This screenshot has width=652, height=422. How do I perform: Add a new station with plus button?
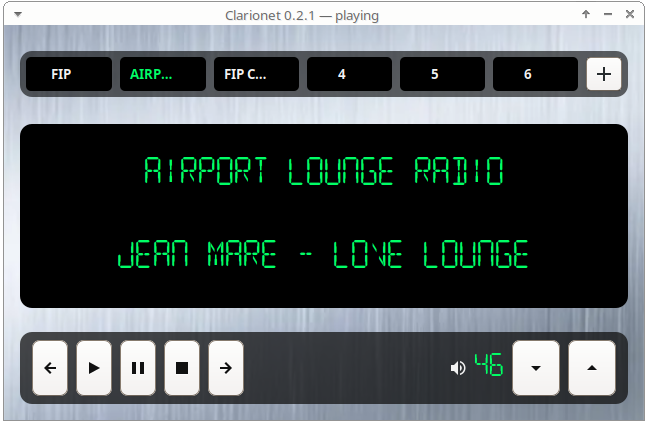604,74
